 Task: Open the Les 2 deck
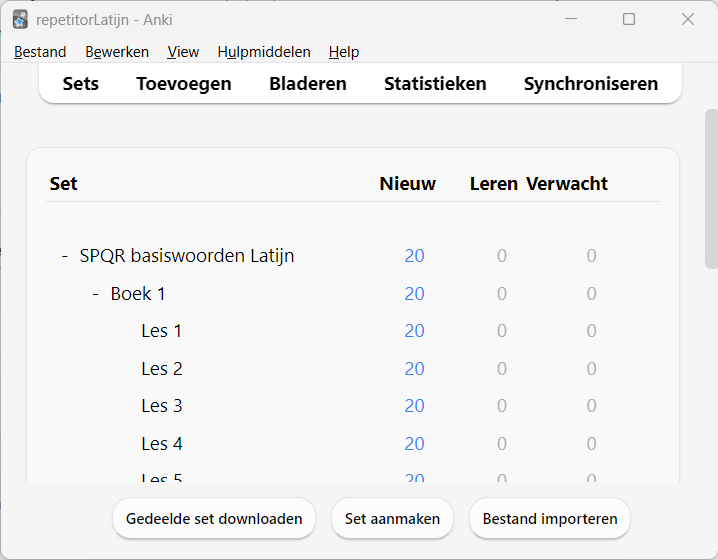(162, 369)
